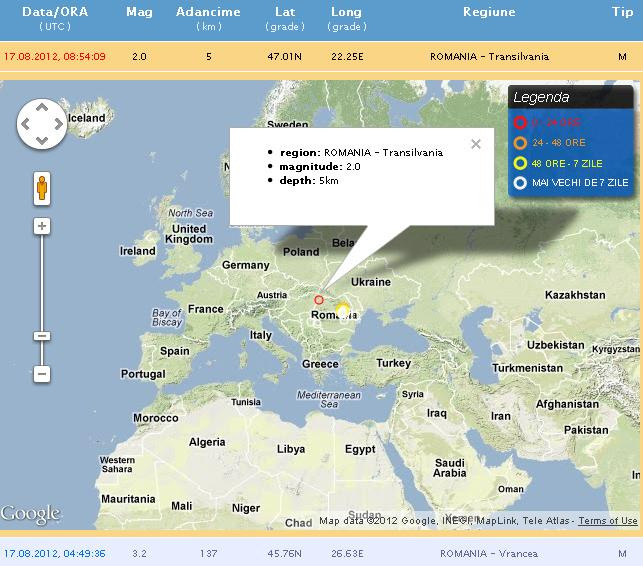The width and height of the screenshot is (643, 566).
Task: Click the blue MAI VECHI DE 7 ZILE legend circle
Action: coord(520,183)
